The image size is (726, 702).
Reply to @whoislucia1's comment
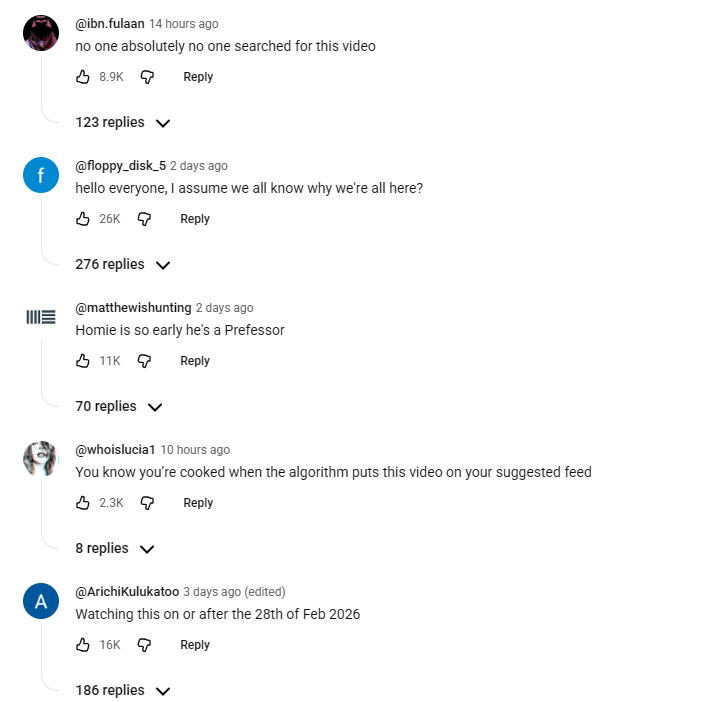pyautogui.click(x=198, y=503)
